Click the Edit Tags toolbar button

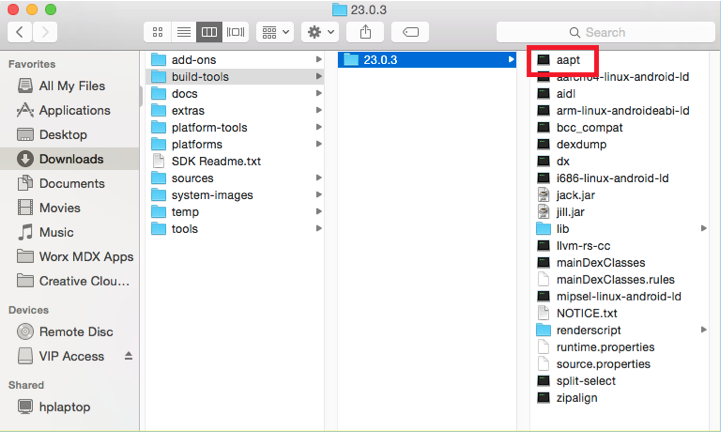410,32
